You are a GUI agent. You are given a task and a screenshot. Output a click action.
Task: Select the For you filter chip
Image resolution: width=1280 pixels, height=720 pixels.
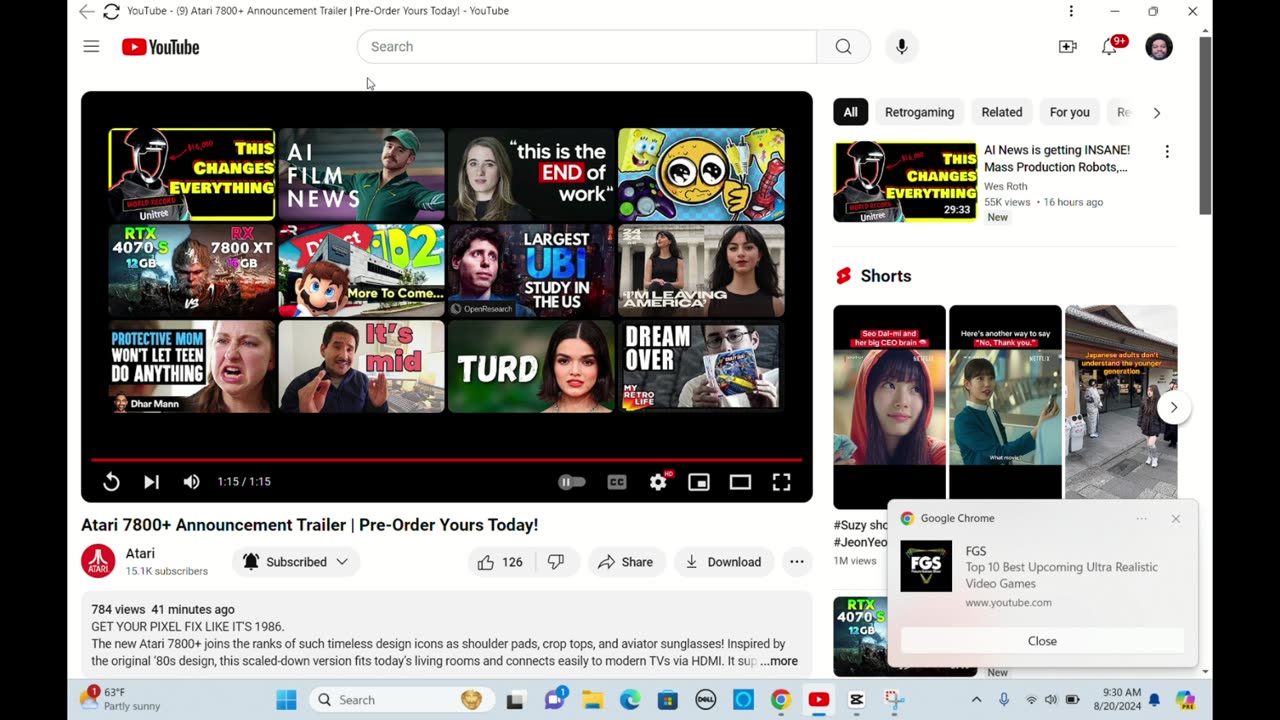click(1069, 112)
